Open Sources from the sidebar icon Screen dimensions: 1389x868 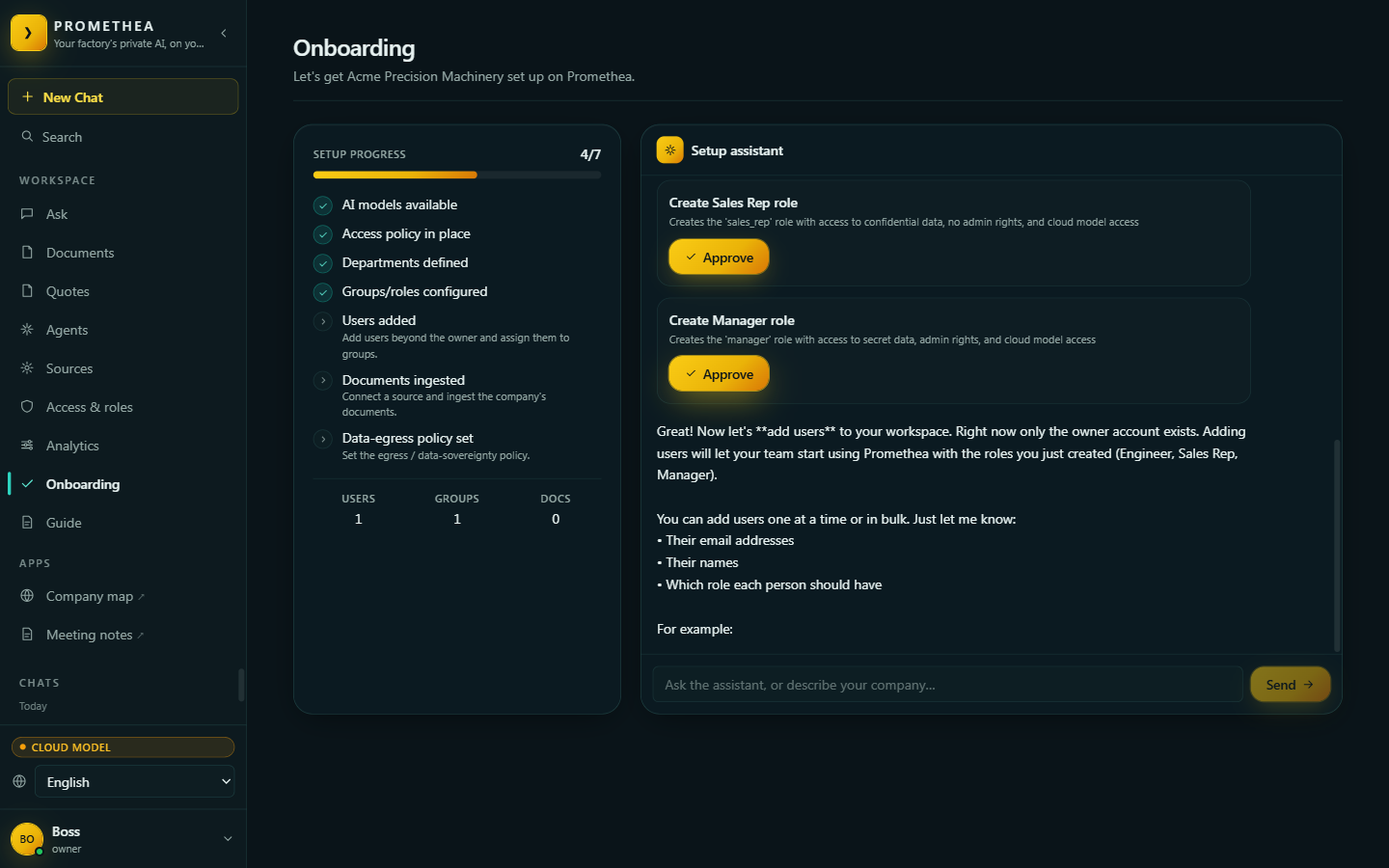click(27, 368)
